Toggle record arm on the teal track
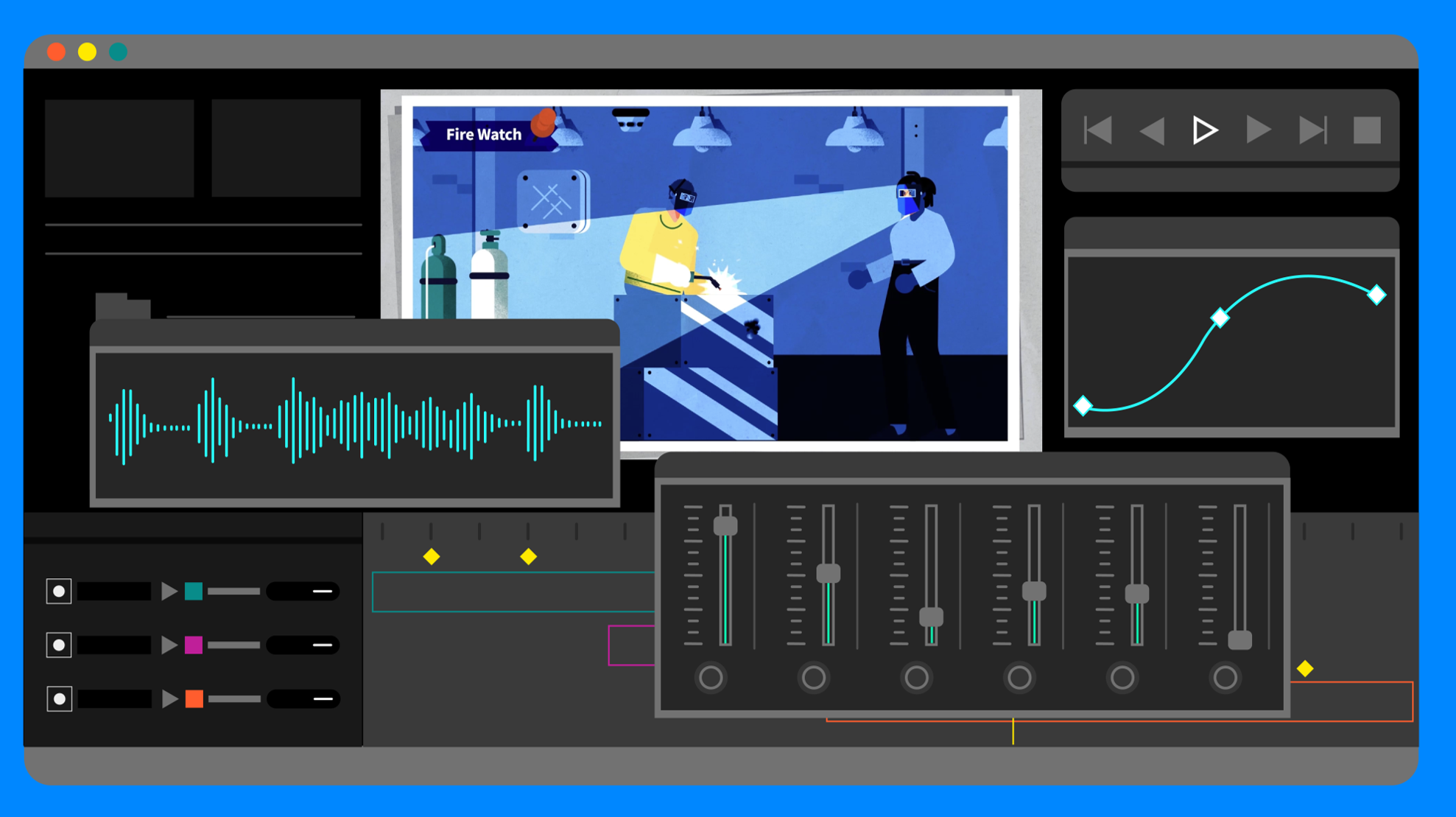This screenshot has height=817, width=1456. (x=59, y=591)
